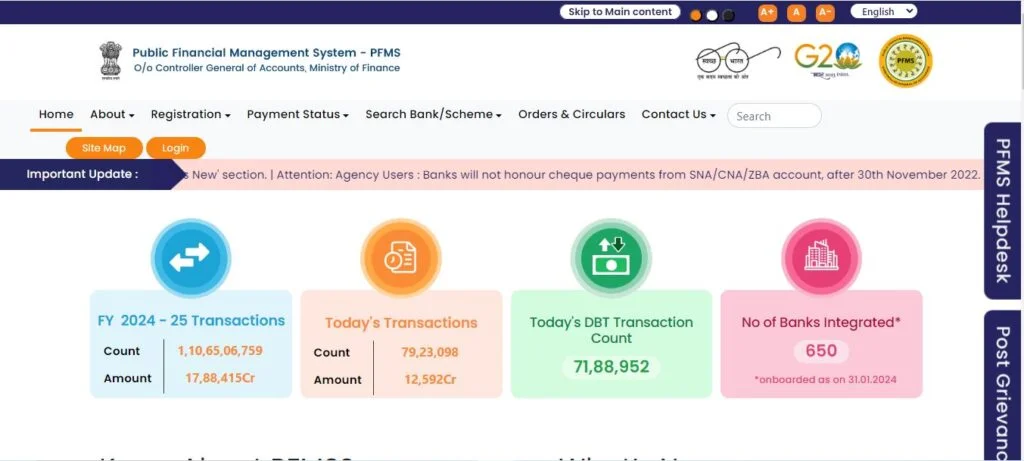Click the amount value 12,592Cr
This screenshot has height=461, width=1024.
click(x=430, y=380)
